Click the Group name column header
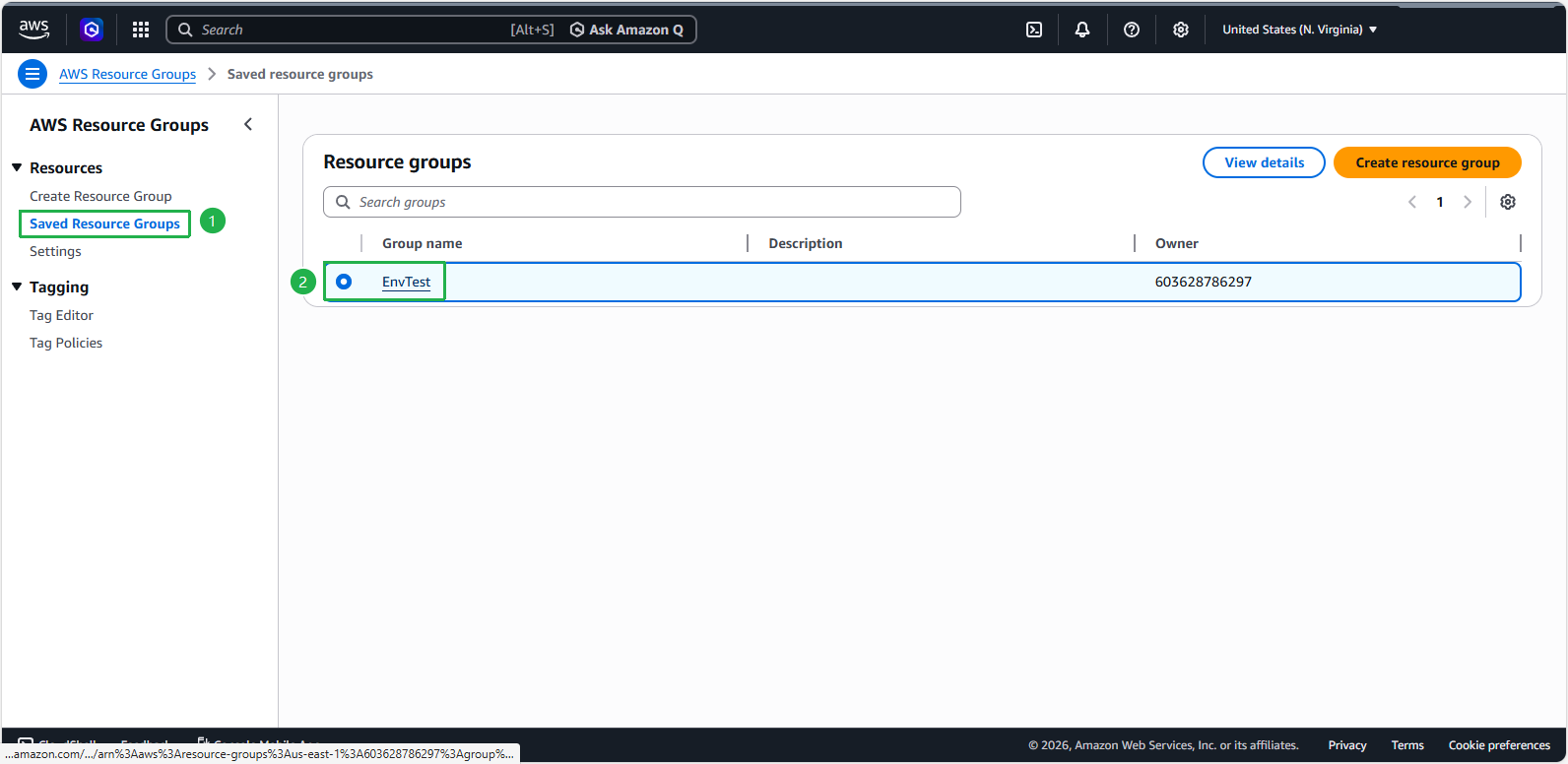 point(422,243)
